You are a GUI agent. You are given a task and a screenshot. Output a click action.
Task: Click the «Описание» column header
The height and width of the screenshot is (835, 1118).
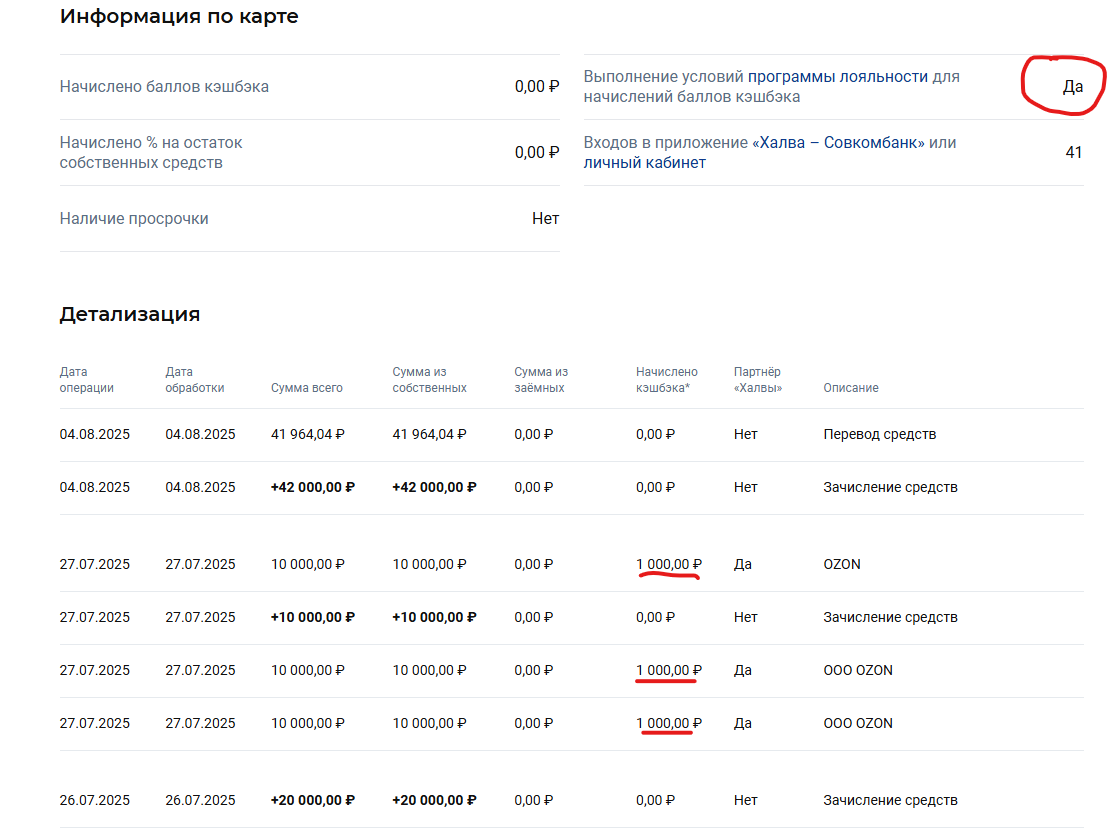(851, 388)
